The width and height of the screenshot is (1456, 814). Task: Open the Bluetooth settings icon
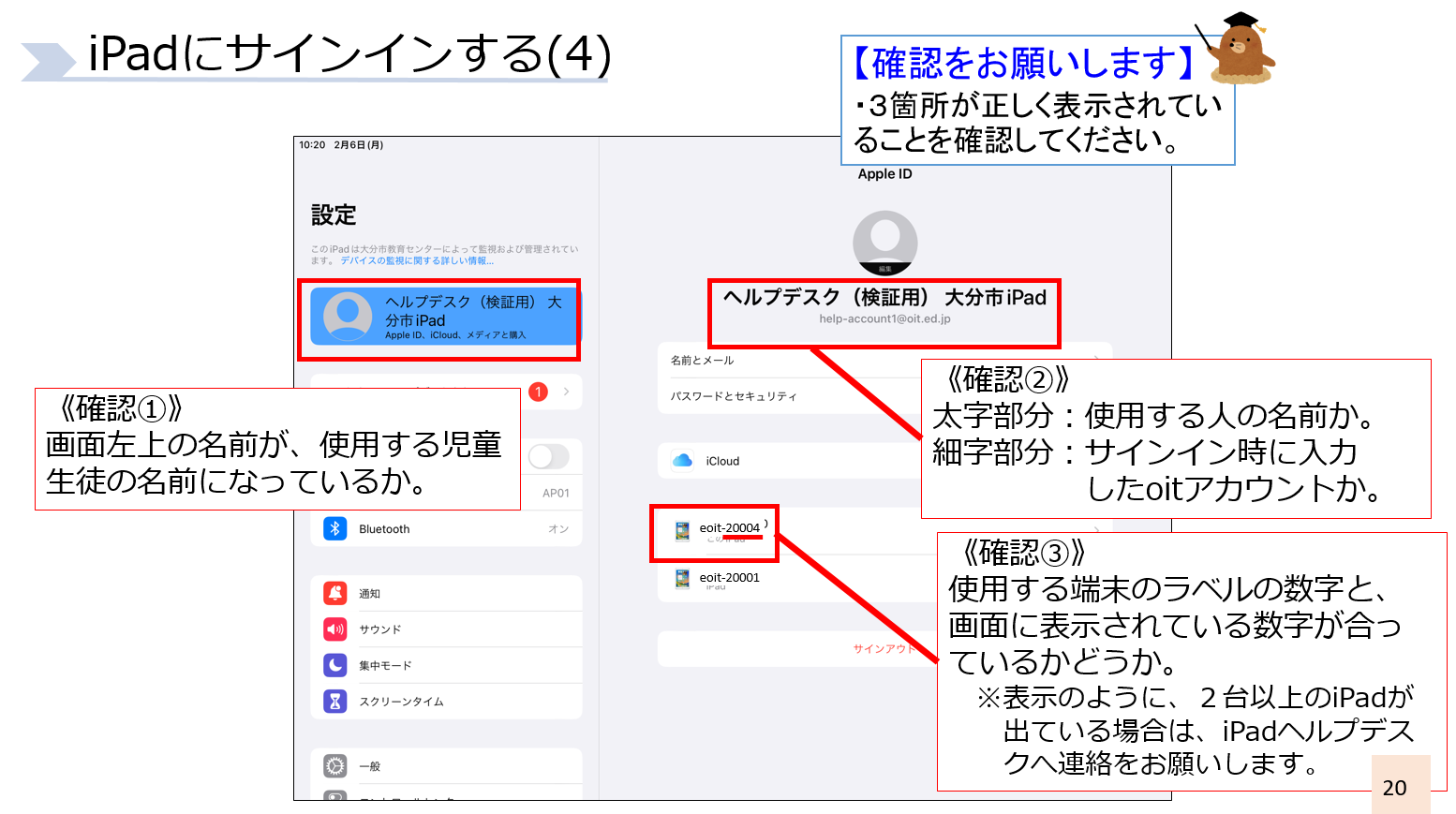point(335,528)
